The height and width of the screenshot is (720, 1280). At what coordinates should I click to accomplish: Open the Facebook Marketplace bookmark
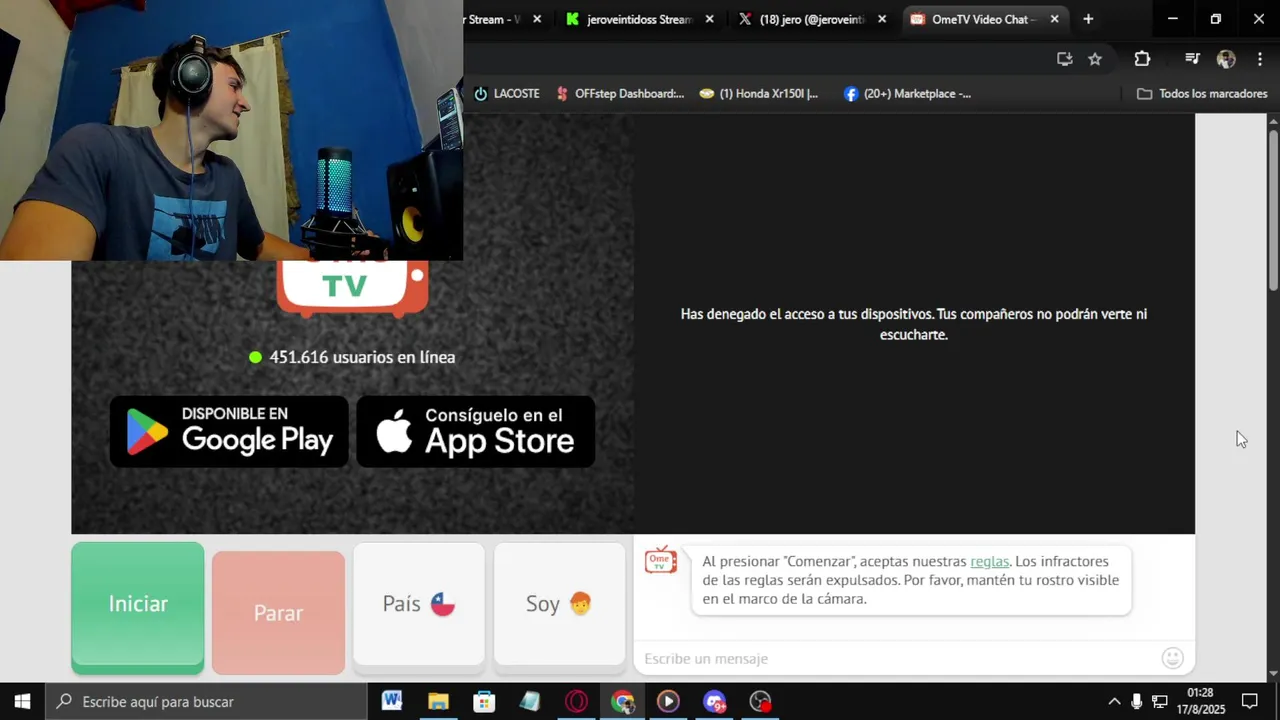[908, 94]
